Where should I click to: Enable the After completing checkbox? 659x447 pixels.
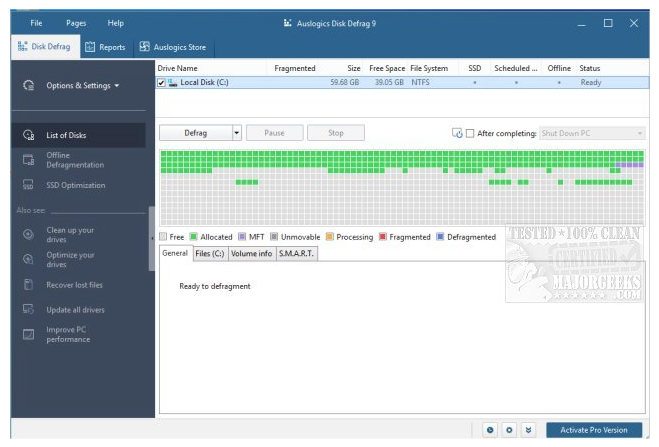(x=470, y=133)
